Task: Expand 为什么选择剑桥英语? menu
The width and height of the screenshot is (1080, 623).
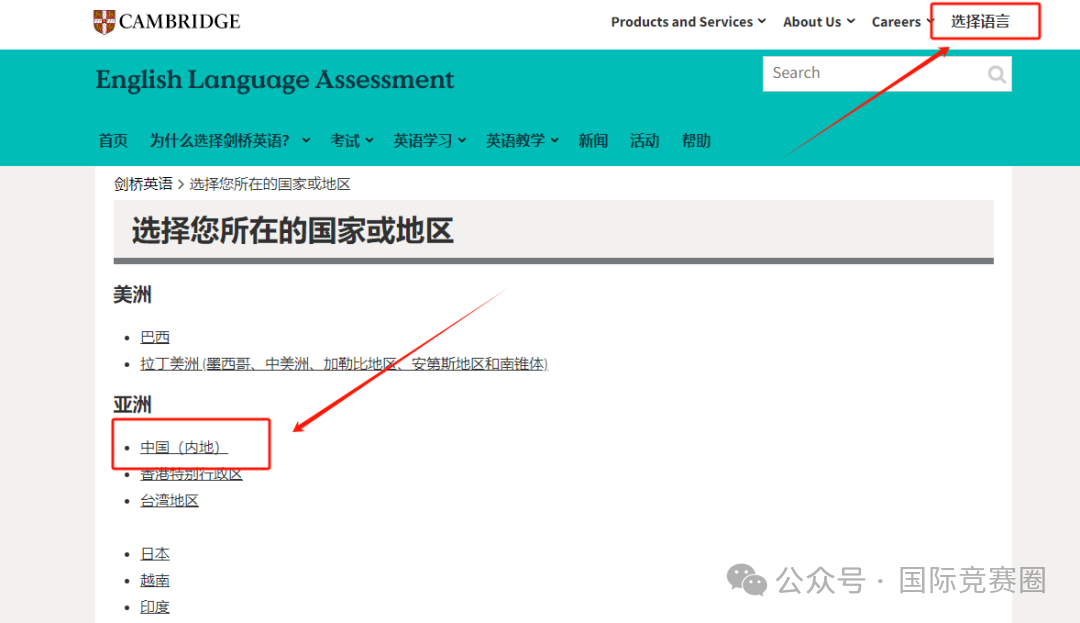Action: tap(230, 141)
